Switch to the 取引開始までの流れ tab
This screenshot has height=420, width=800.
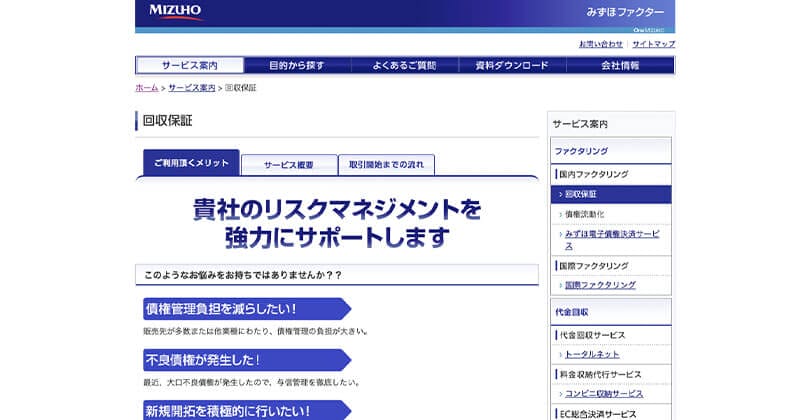tap(386, 165)
